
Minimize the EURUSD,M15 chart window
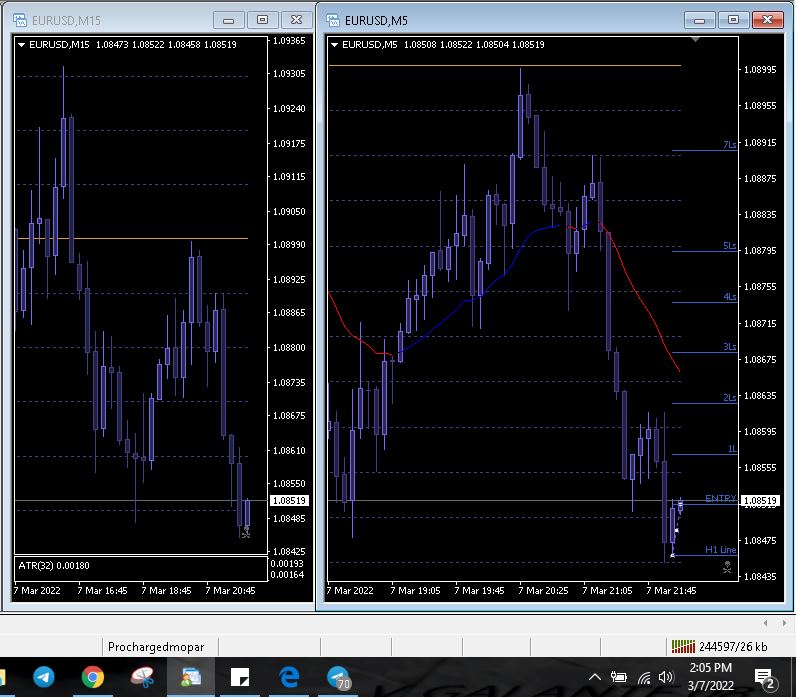(x=229, y=20)
